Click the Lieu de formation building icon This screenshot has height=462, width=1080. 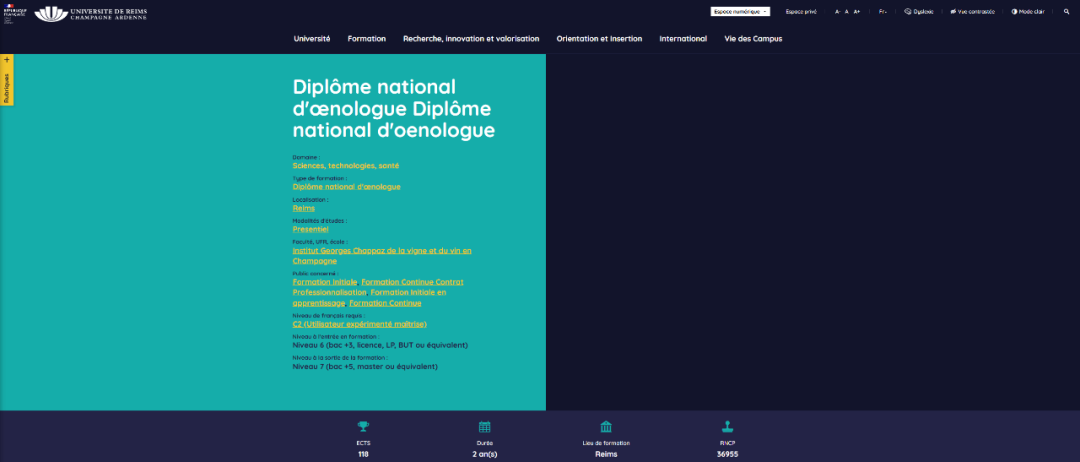pos(606,427)
